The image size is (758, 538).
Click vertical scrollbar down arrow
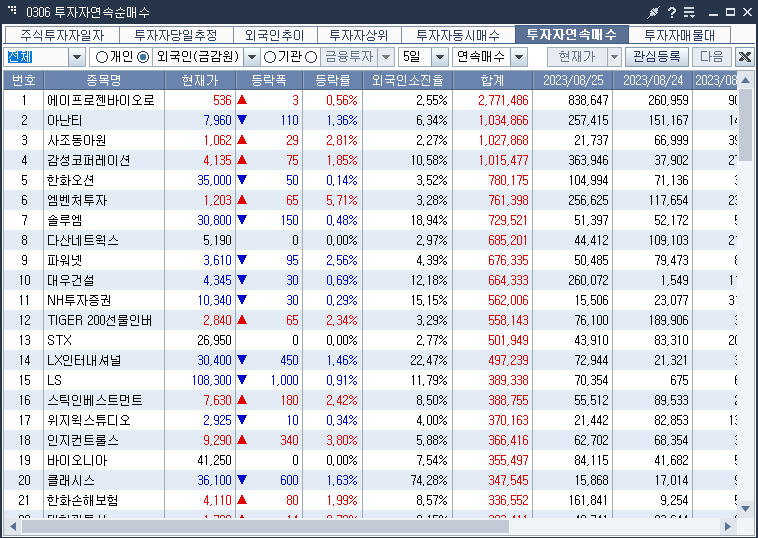(745, 509)
